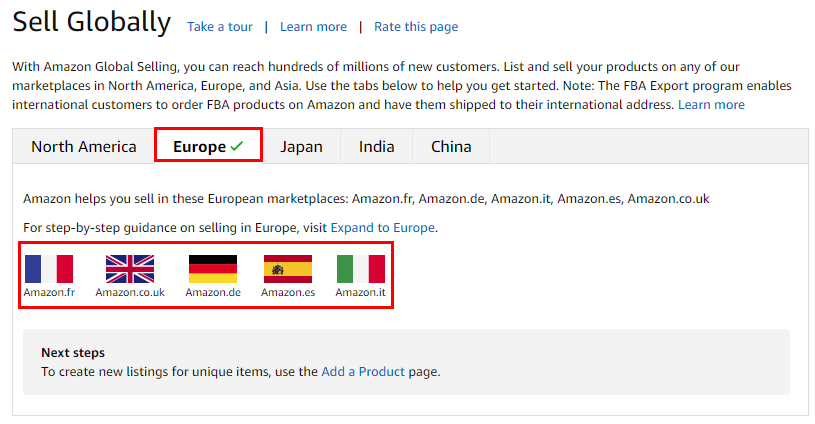Click the Italy flag icon
The height and width of the screenshot is (424, 815).
[361, 269]
